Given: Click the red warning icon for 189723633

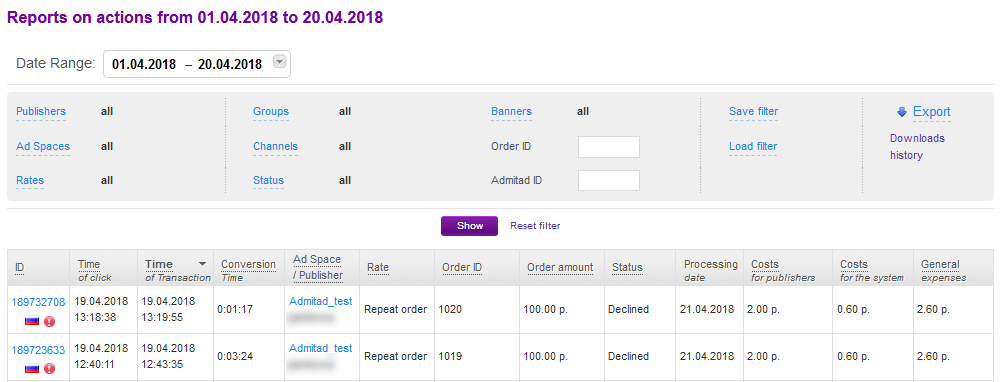Looking at the screenshot, I should [x=50, y=369].
